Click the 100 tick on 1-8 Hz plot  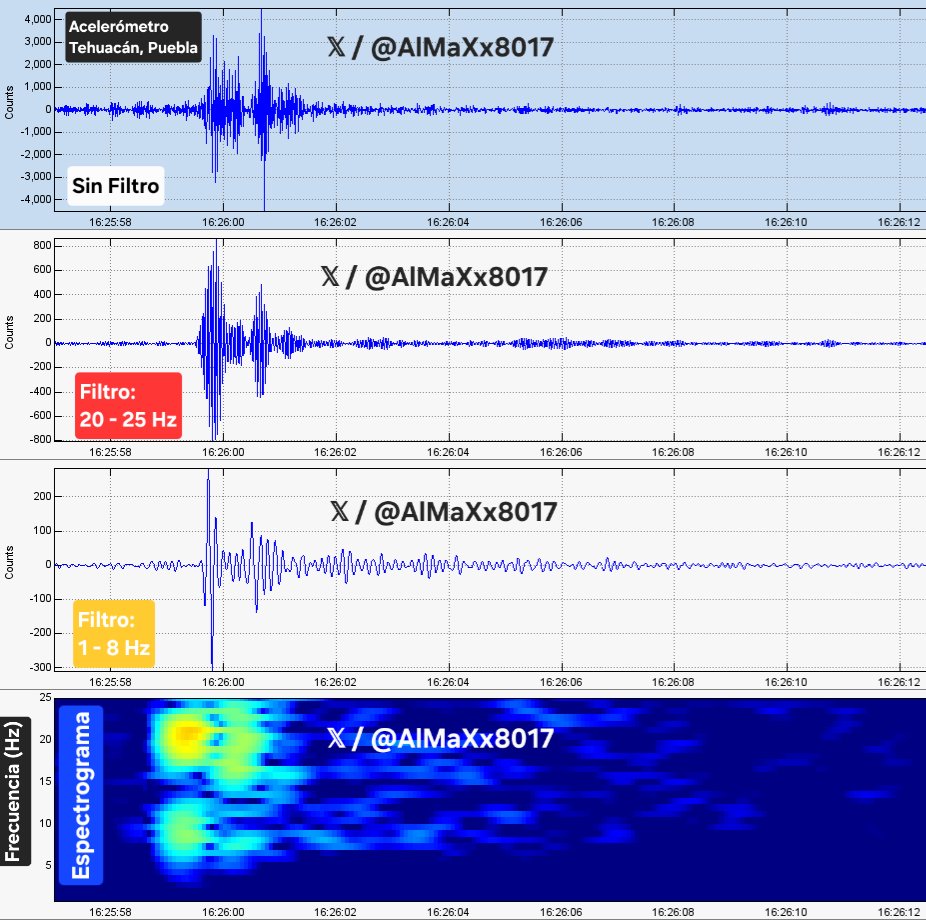(x=43, y=530)
